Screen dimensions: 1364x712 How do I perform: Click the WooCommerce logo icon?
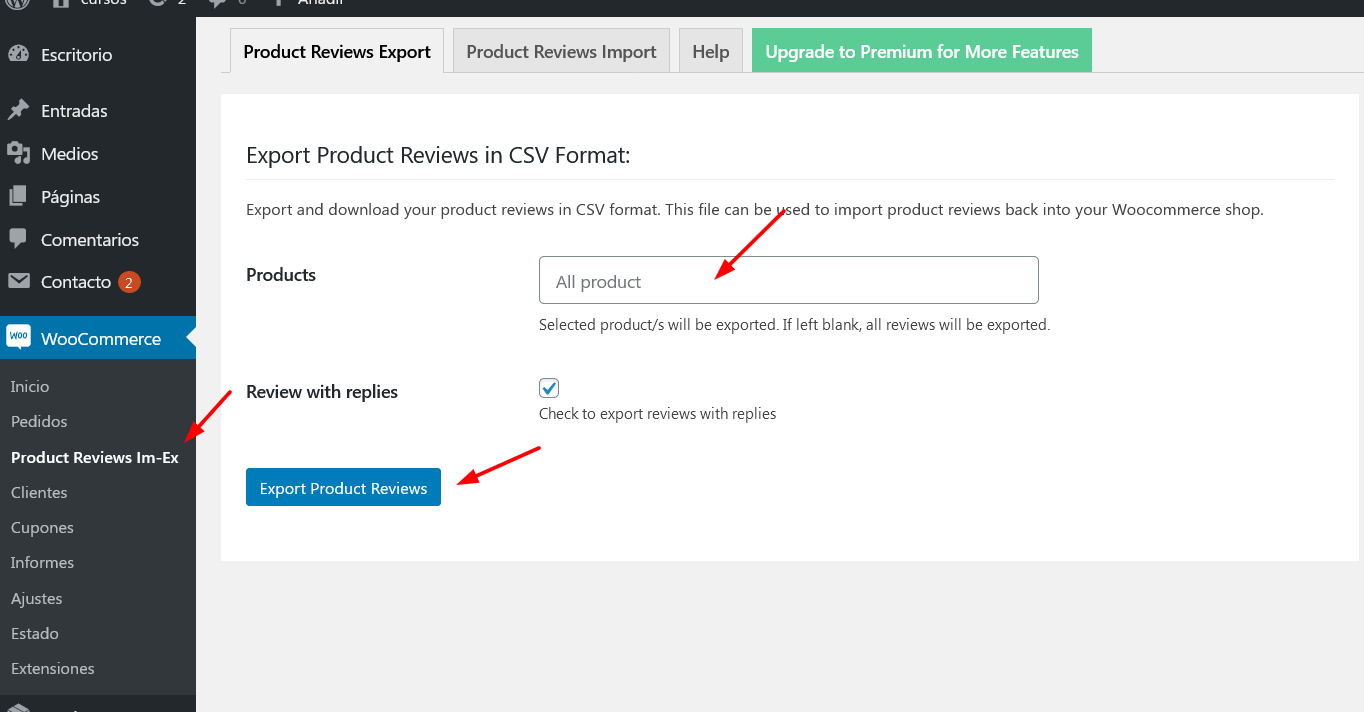coord(18,337)
